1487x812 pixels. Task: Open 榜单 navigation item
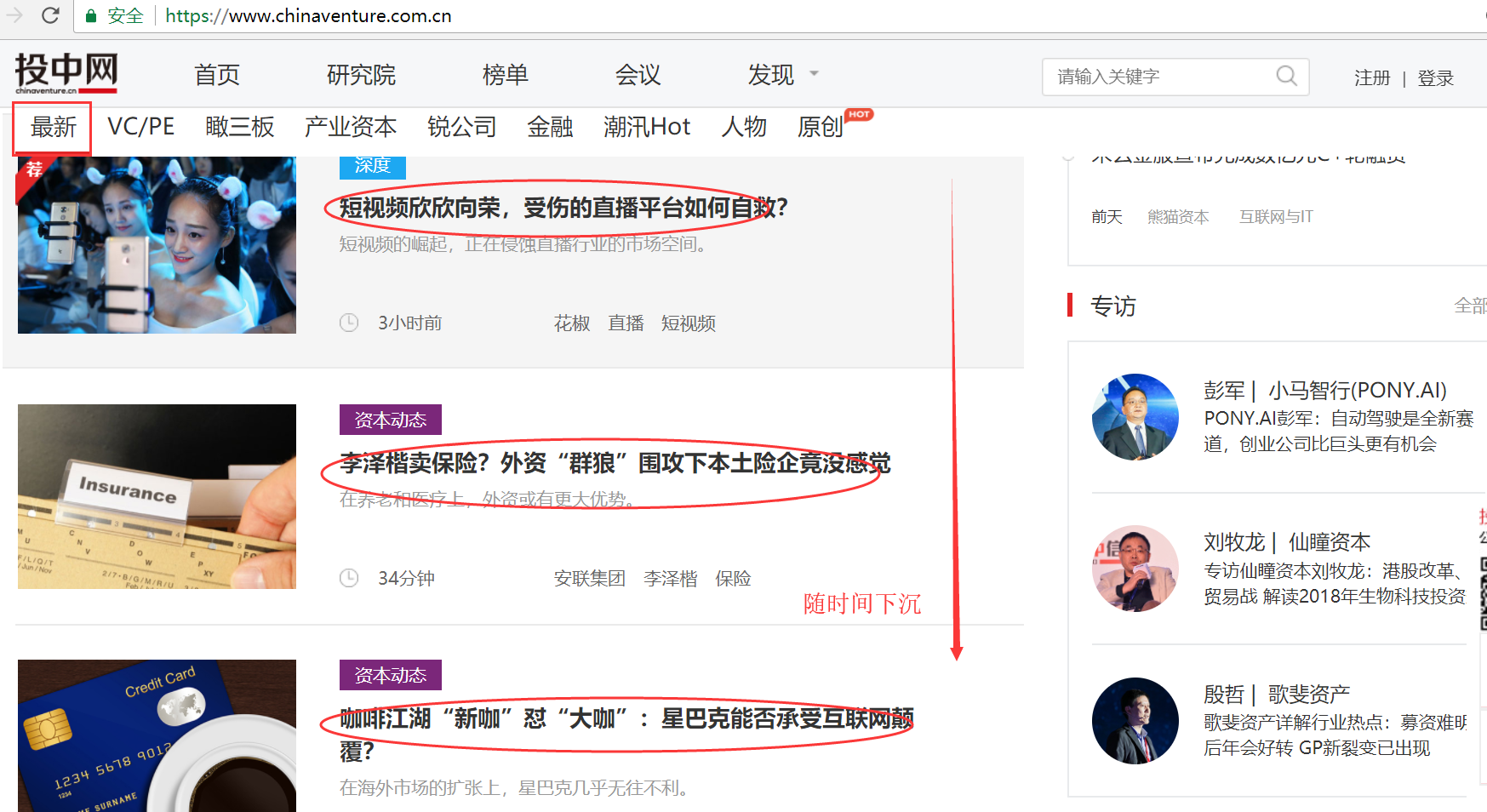[x=506, y=75]
